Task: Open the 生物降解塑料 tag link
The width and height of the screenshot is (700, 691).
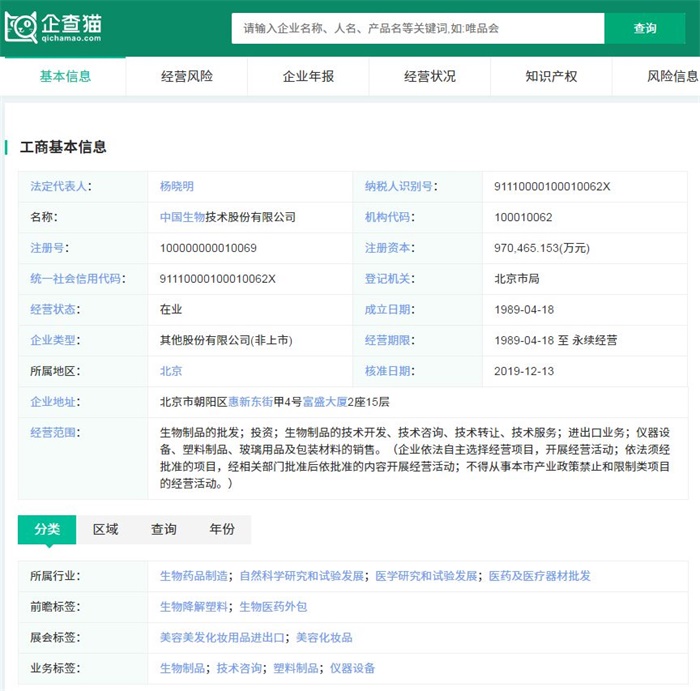Action: pos(194,607)
